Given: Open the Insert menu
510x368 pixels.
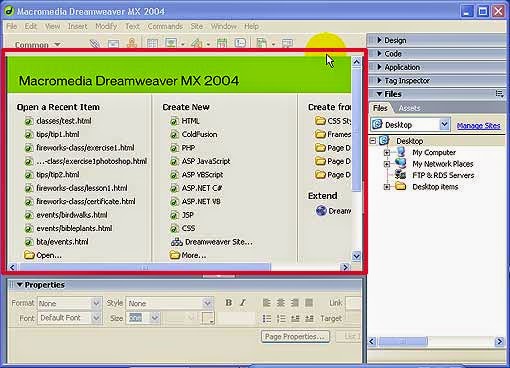Looking at the screenshot, I should tap(77, 26).
